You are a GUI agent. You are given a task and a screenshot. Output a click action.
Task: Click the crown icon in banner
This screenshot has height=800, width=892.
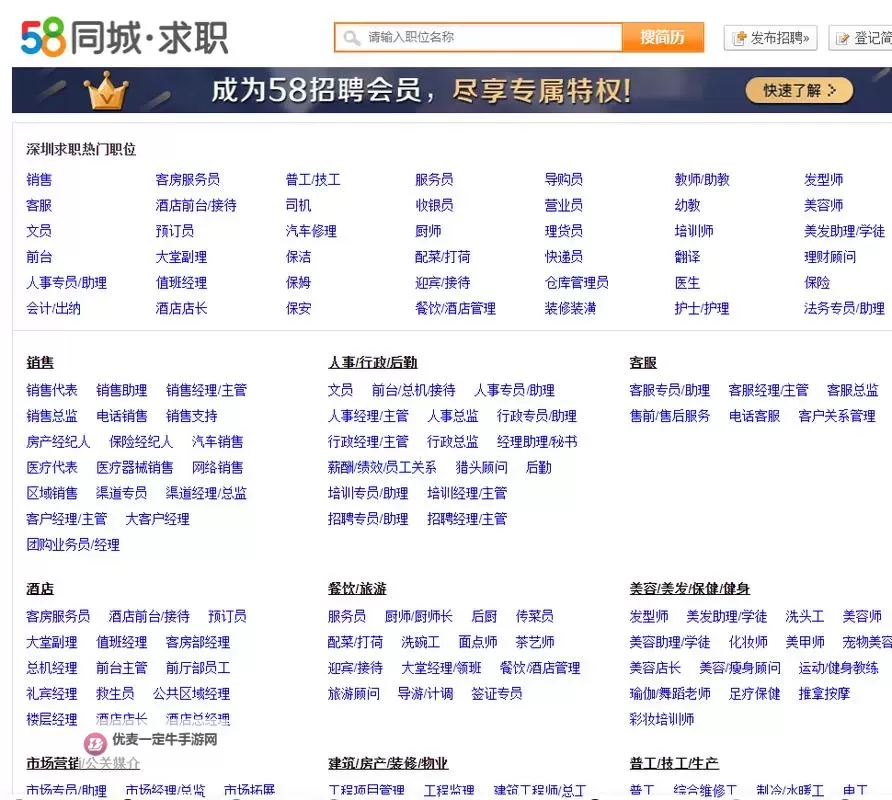pos(106,90)
